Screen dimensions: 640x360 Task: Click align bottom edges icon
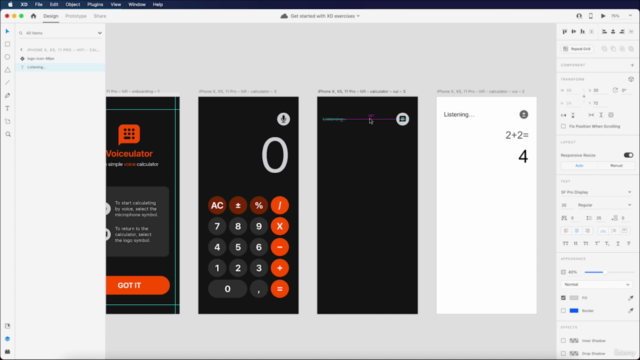pyautogui.click(x=582, y=31)
